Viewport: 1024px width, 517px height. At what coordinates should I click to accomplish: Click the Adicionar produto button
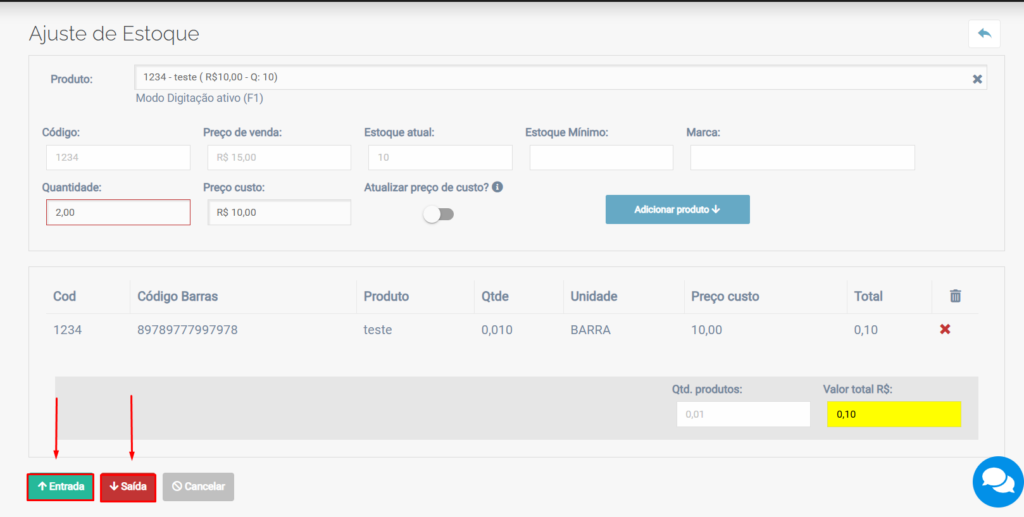click(677, 210)
